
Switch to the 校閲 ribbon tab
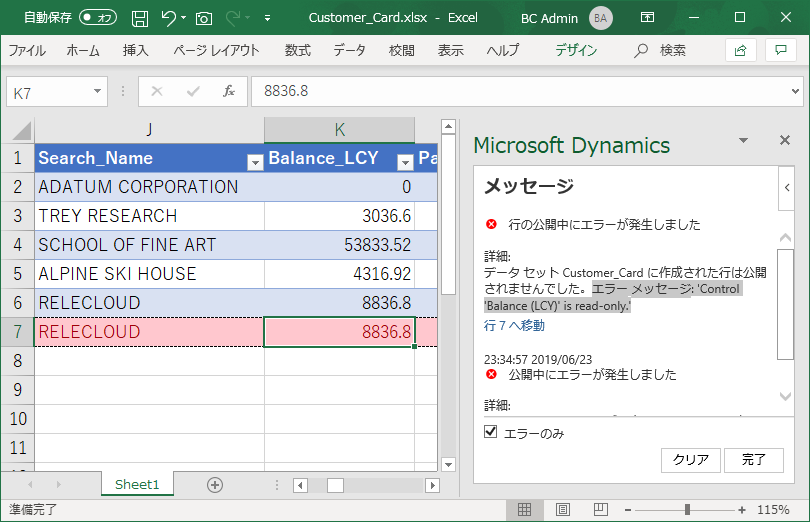point(401,50)
